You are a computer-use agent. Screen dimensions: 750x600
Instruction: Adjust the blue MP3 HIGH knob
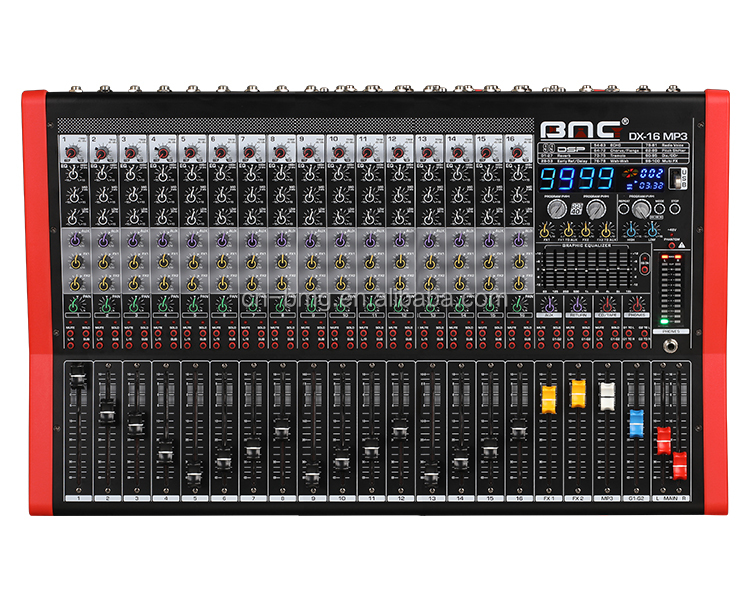(632, 231)
